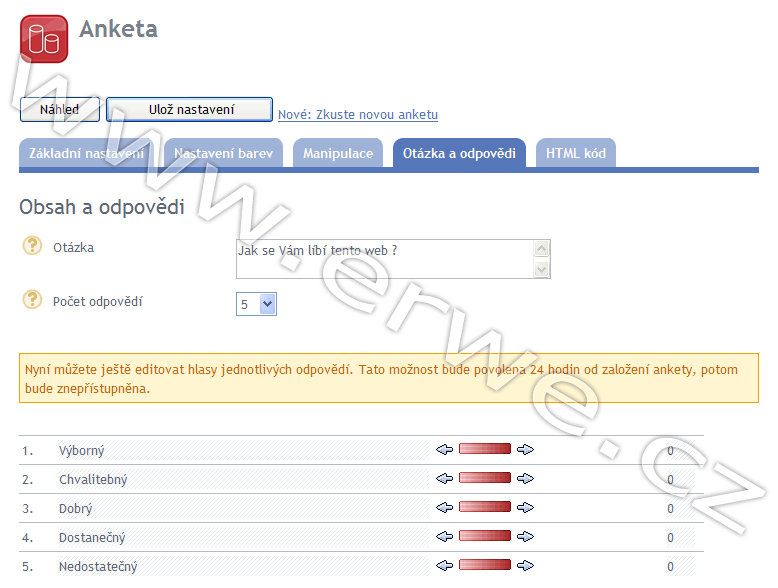Click the red vote bar for Dobrý
Viewport: 778px width, 588px height.
[485, 507]
